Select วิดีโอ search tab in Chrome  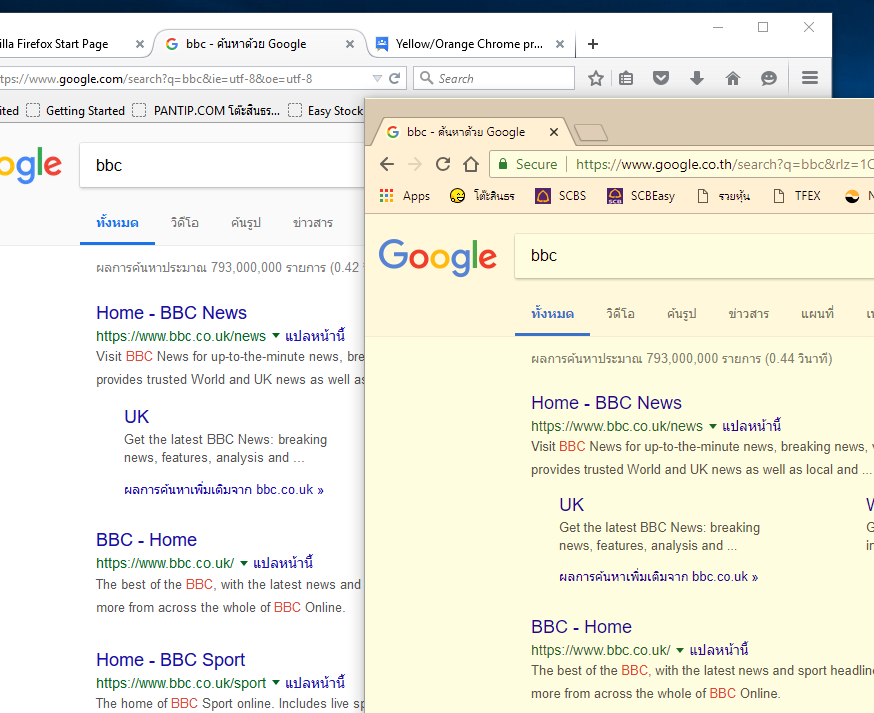[620, 314]
